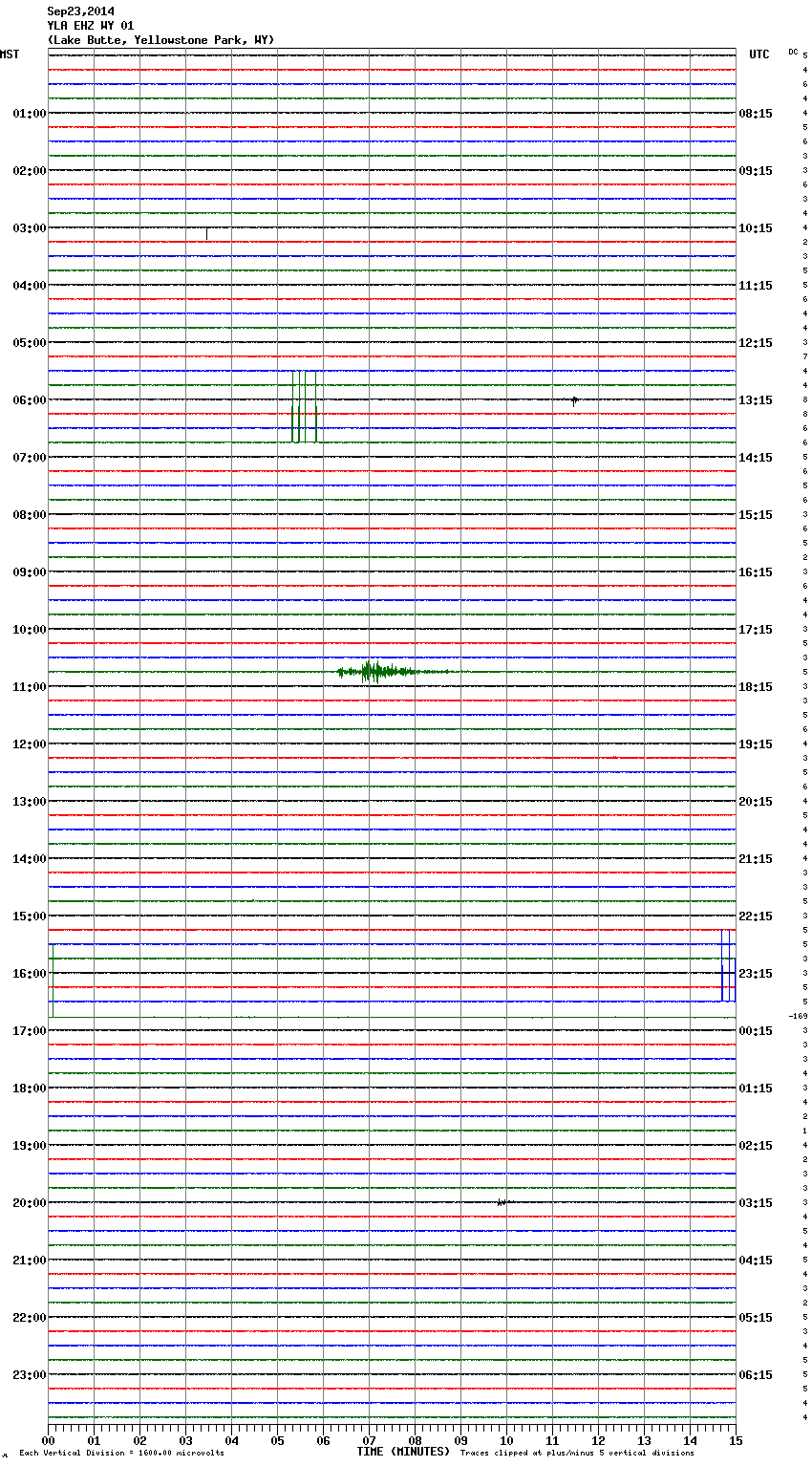The width and height of the screenshot is (812, 1466).
Task: Click minute 07 on the bottom axis
Action: point(369,1440)
